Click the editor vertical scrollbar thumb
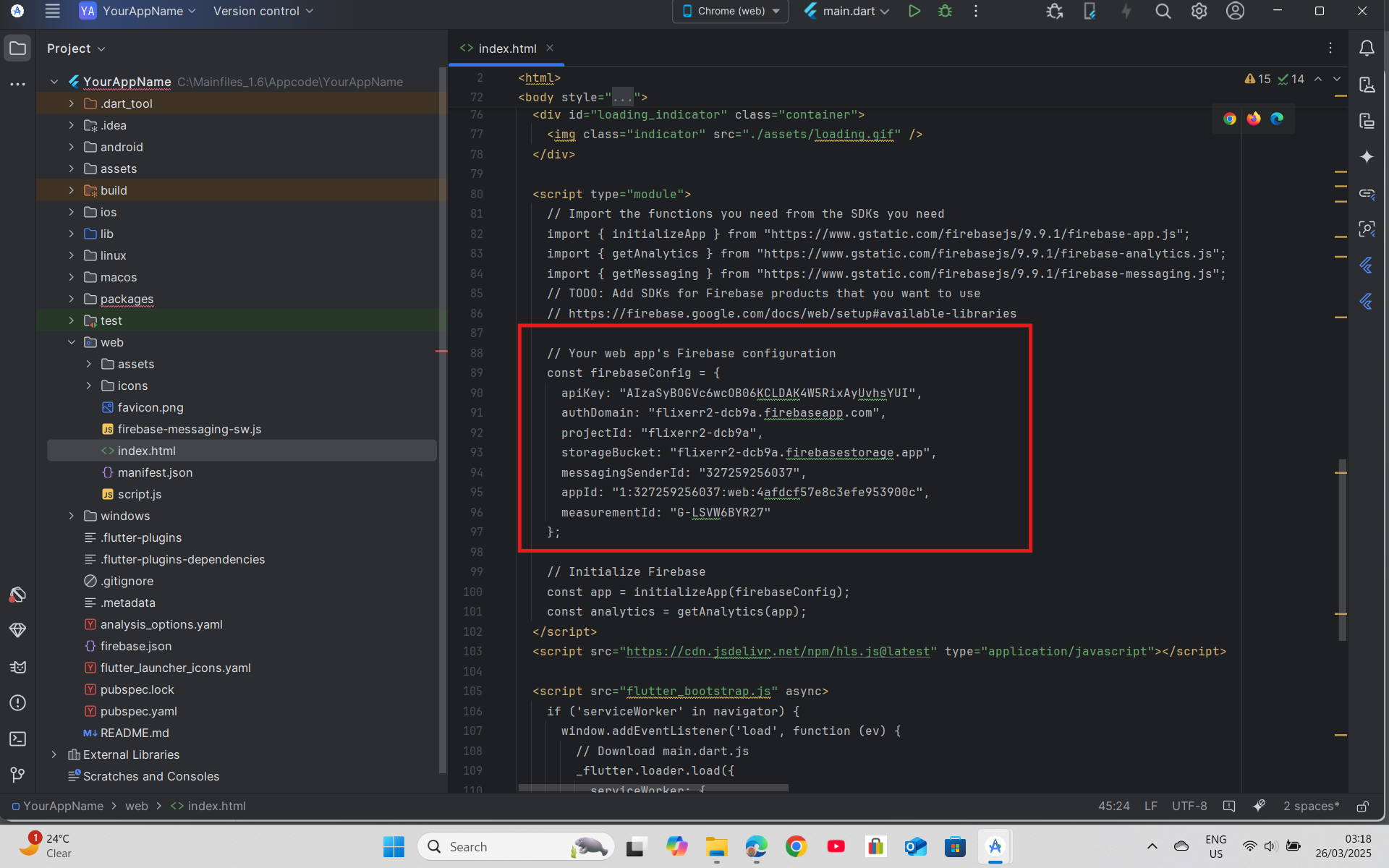 pos(1342,550)
